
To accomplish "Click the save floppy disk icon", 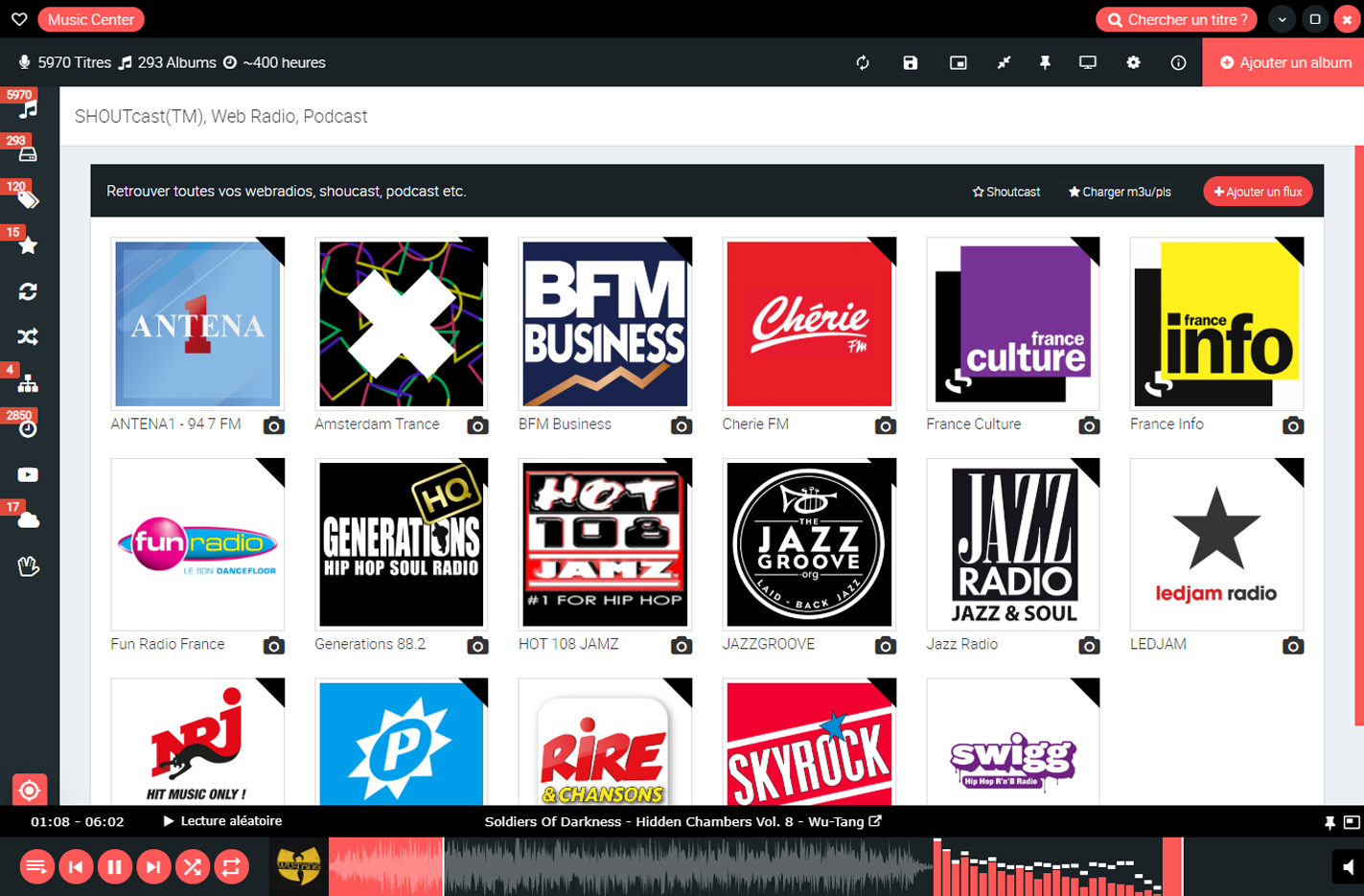I will click(911, 62).
